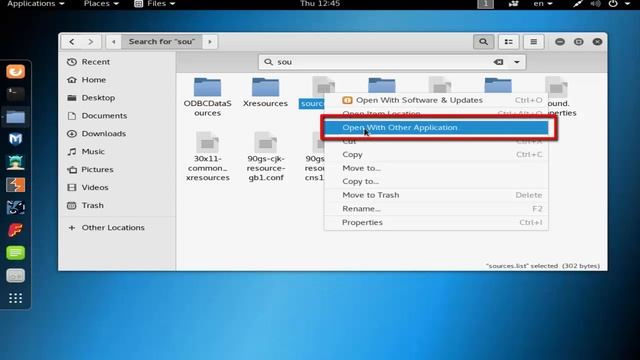Launch the Armitage character dock icon
Image resolution: width=640 pixels, height=360 pixels.
[x=16, y=162]
